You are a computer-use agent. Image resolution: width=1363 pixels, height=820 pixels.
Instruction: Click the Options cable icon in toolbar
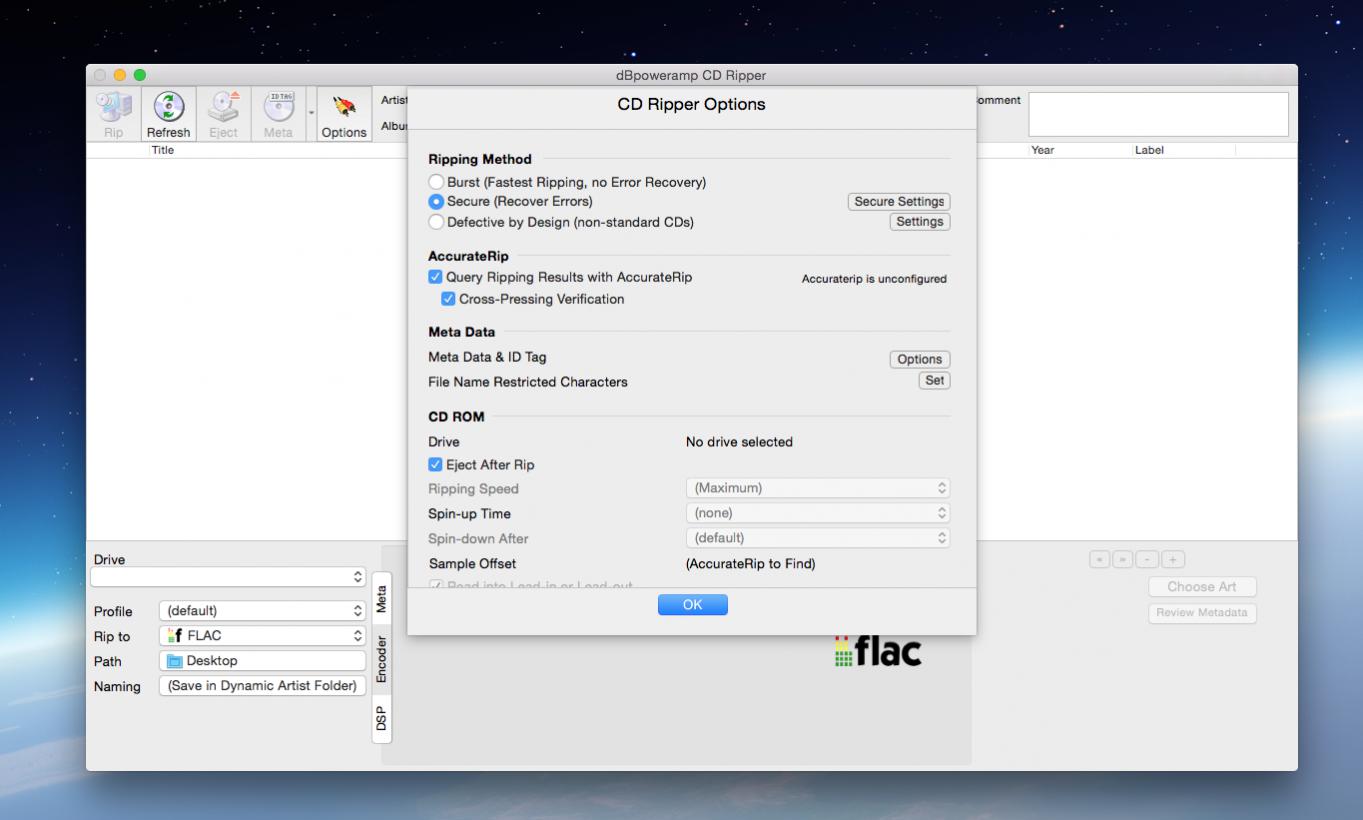click(x=343, y=108)
